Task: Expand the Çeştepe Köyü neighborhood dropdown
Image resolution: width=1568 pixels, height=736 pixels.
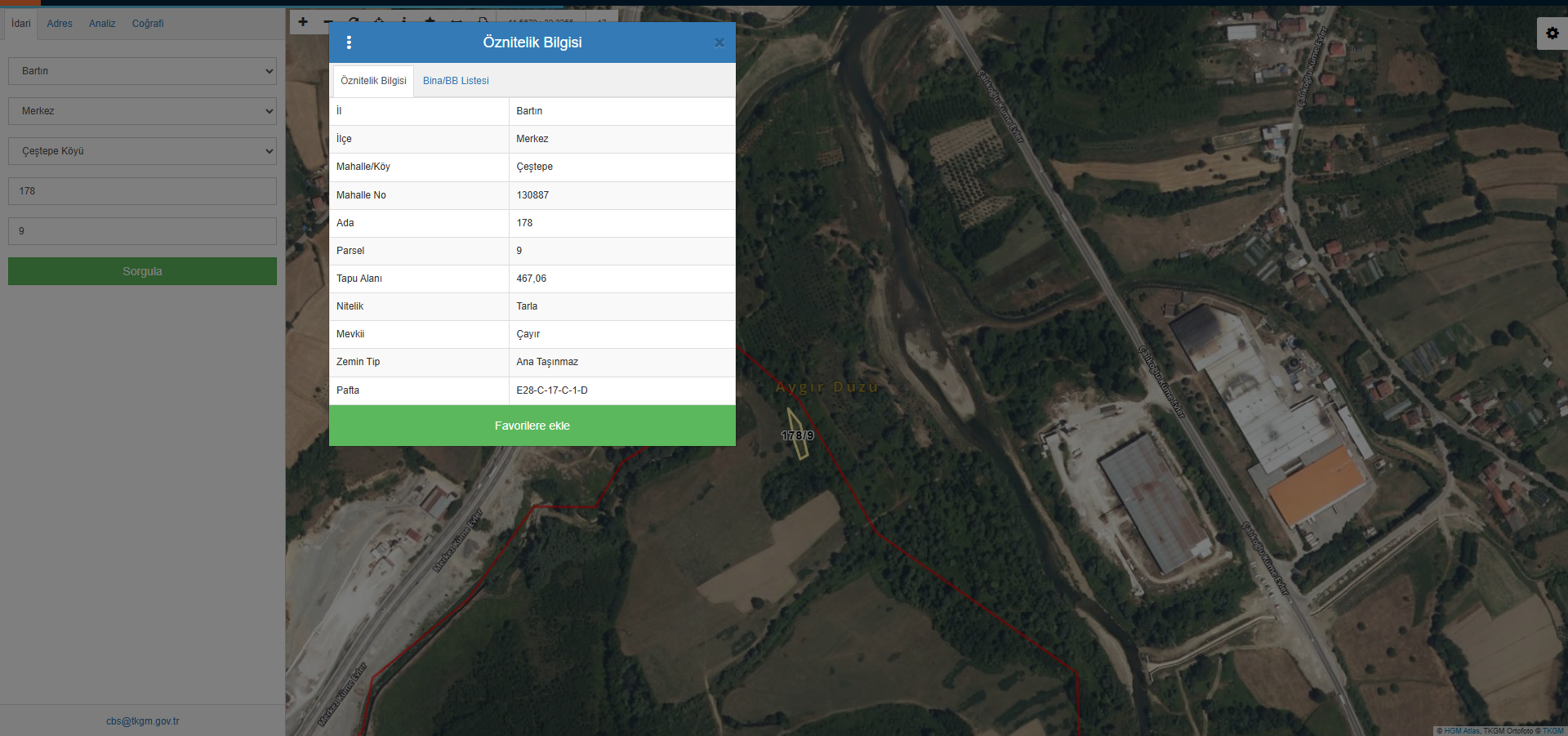Action: tap(142, 151)
